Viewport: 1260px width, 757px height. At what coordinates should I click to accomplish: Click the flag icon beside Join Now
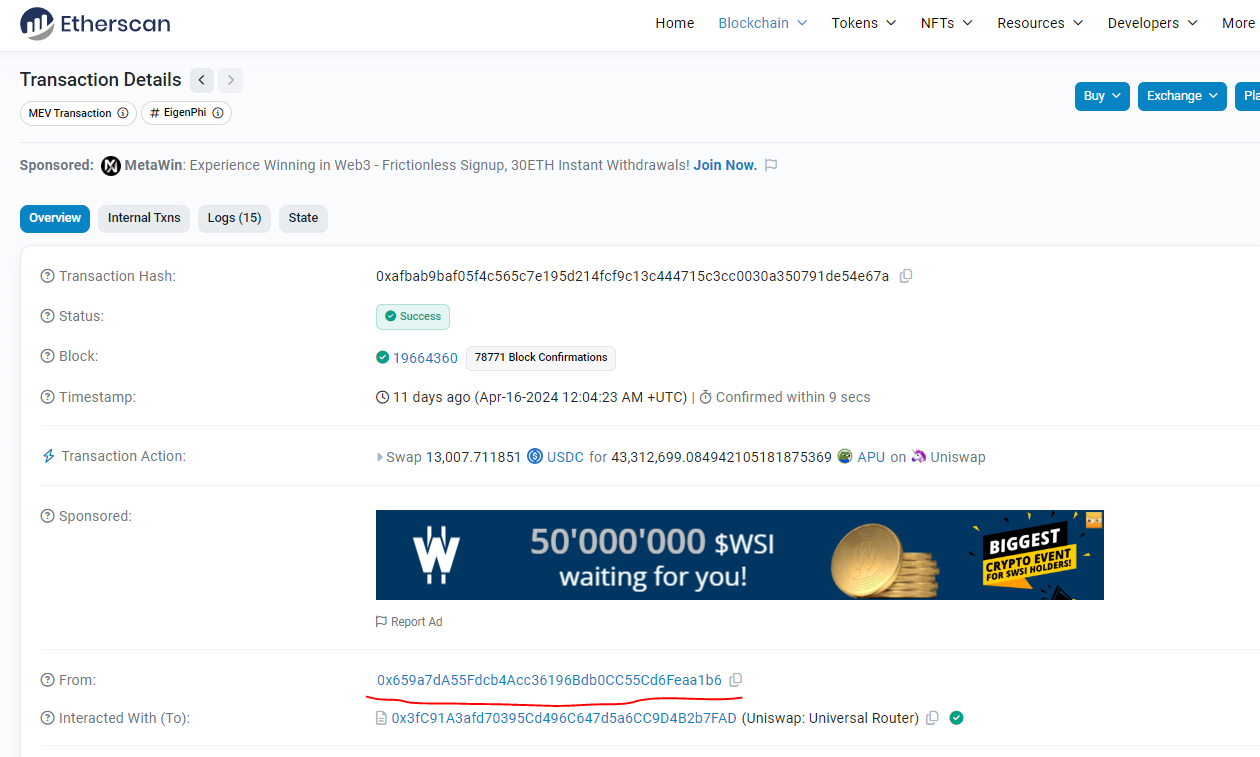point(771,166)
